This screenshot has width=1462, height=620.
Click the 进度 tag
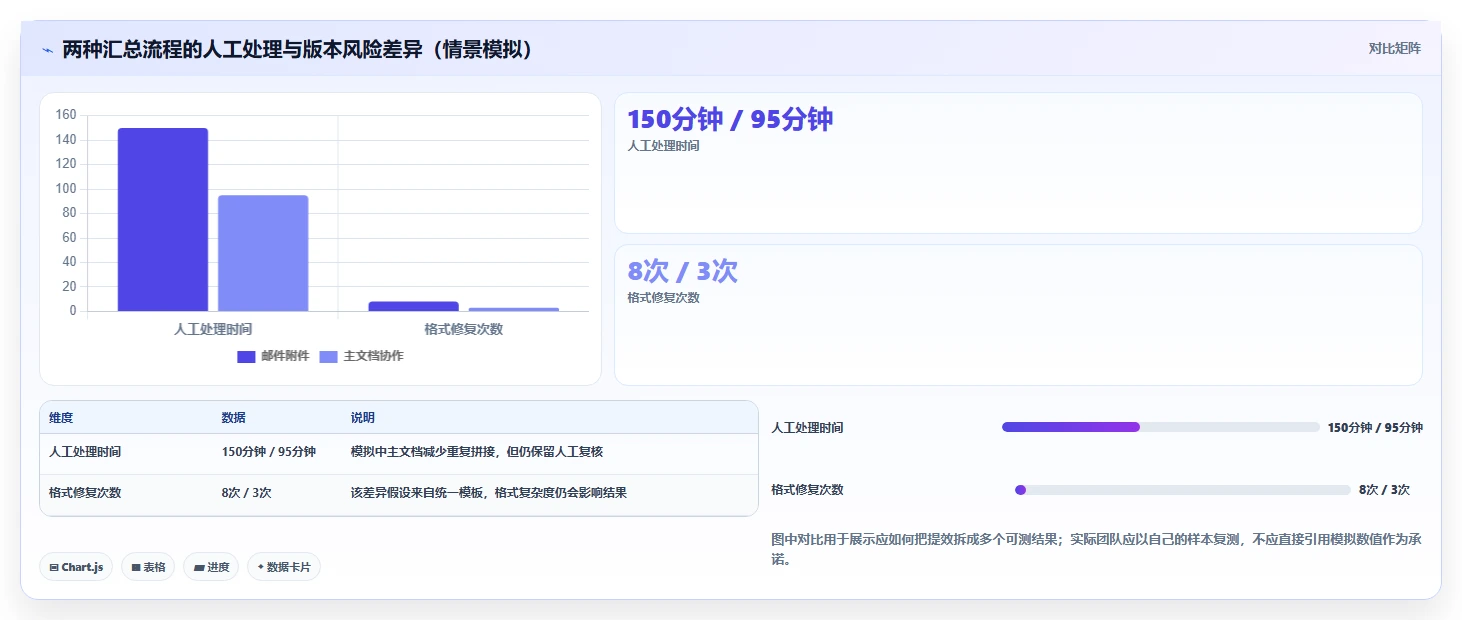click(211, 567)
